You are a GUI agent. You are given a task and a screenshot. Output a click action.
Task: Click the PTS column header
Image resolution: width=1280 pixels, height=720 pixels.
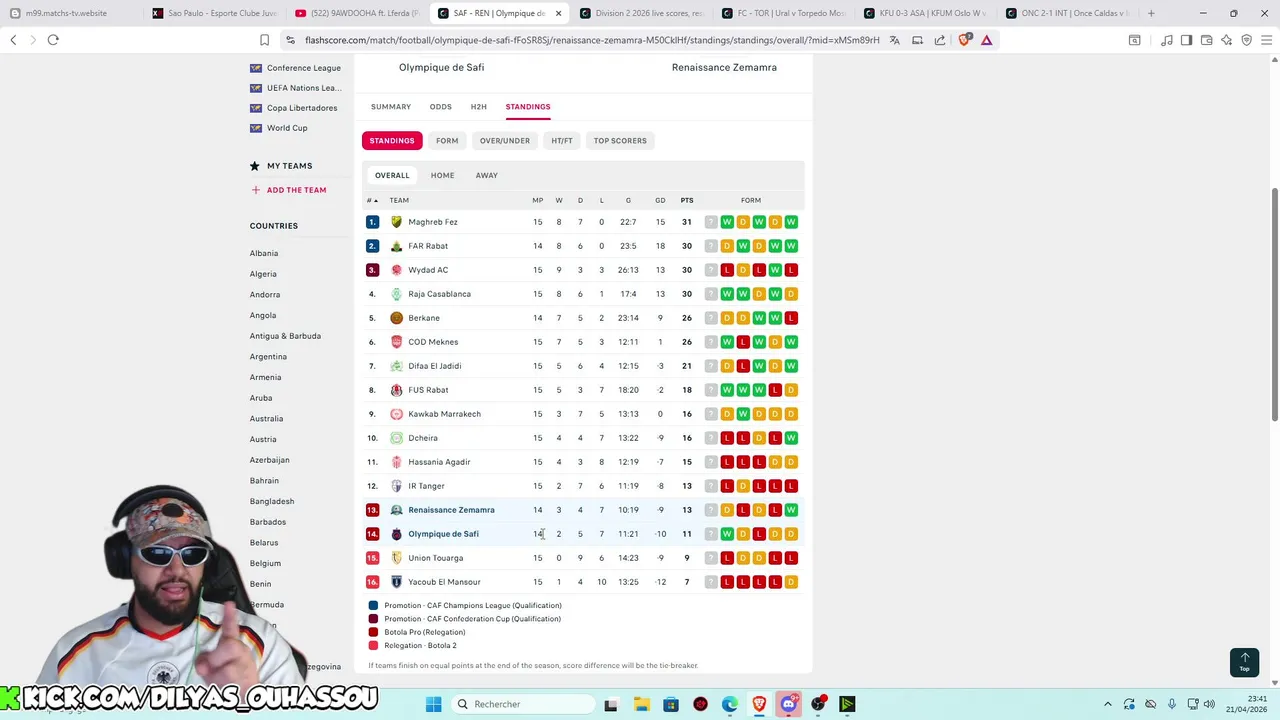[x=687, y=200]
